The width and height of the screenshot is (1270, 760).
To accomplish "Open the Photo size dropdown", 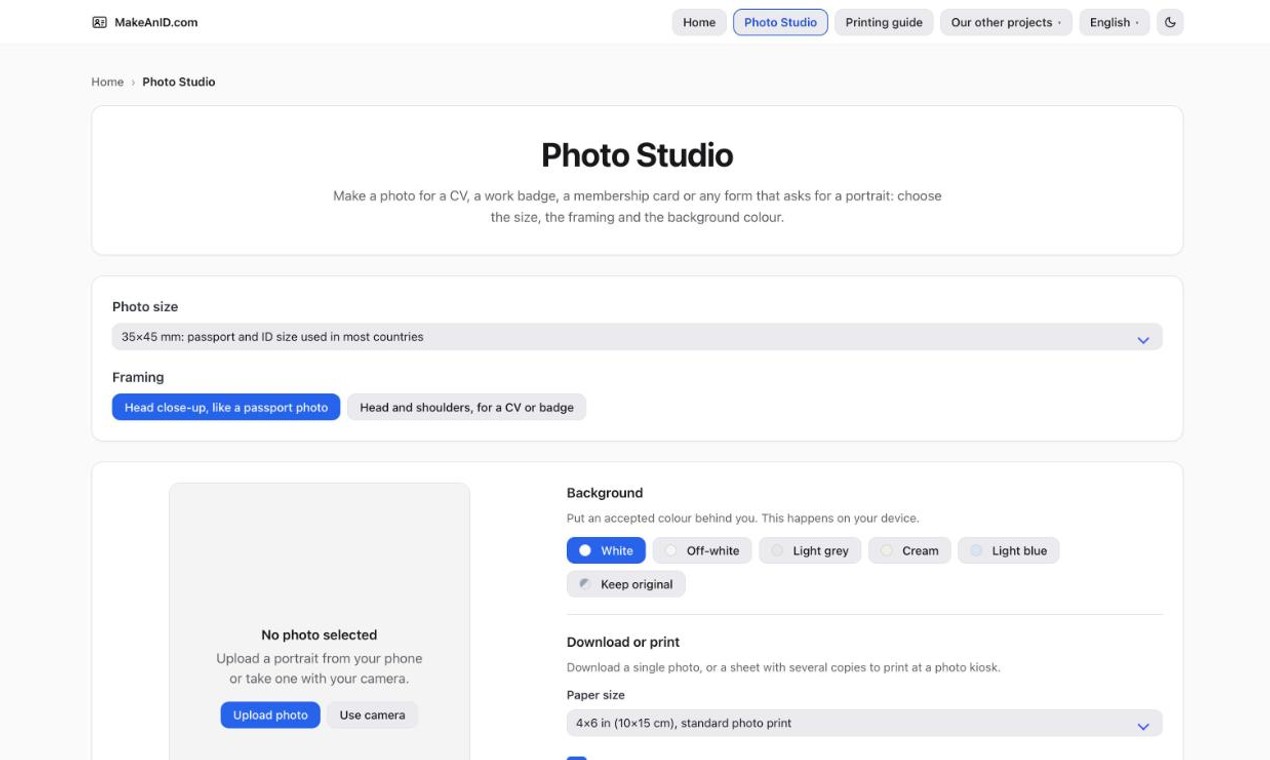I will (637, 337).
